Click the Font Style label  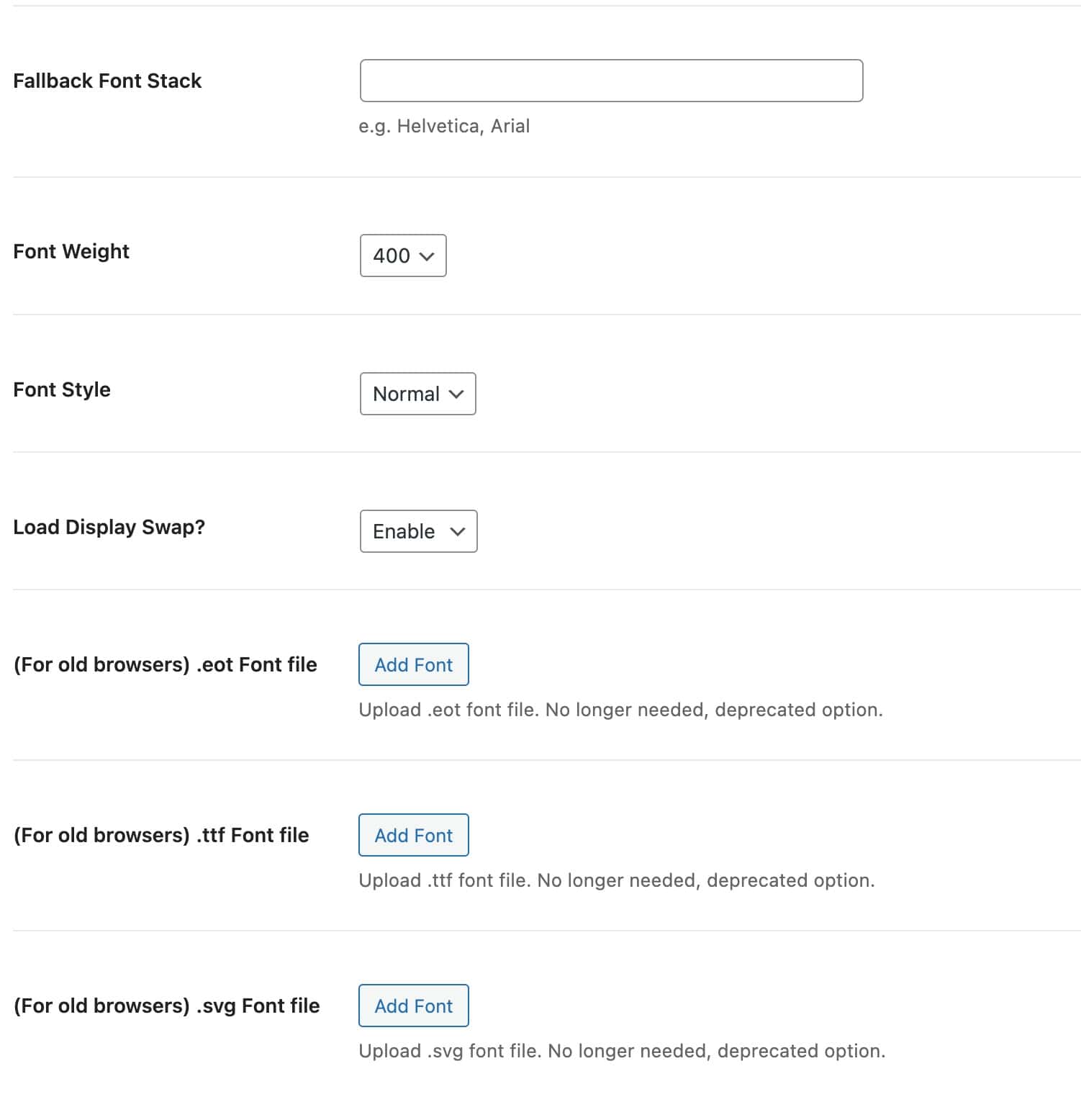click(x=61, y=389)
